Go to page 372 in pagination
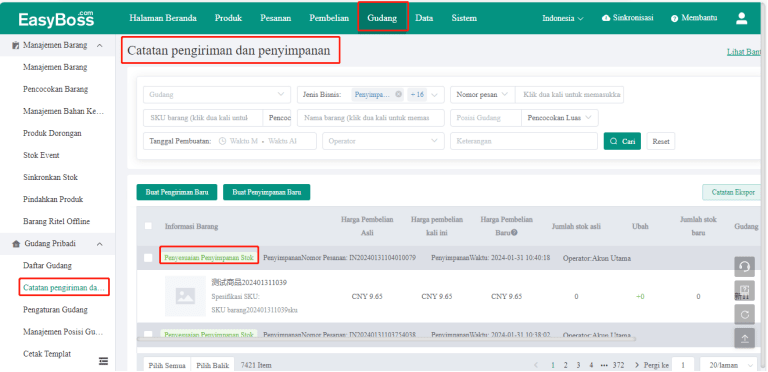Screen dimensions: 768x372 [x=619, y=365]
